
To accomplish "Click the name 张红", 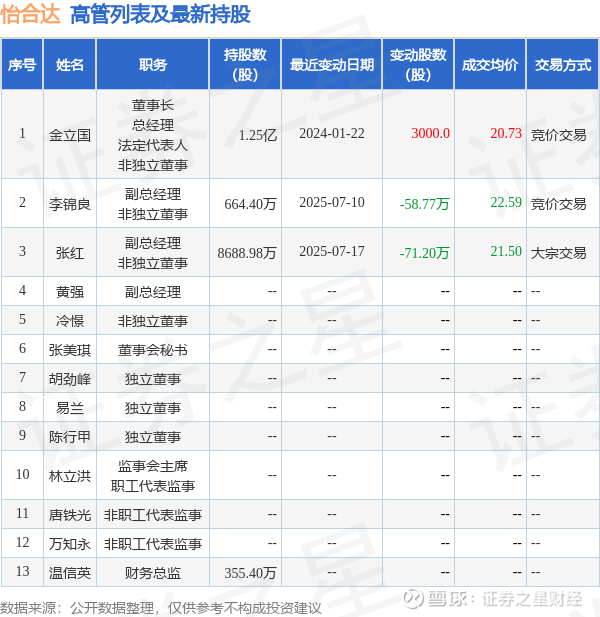I will point(70,253).
